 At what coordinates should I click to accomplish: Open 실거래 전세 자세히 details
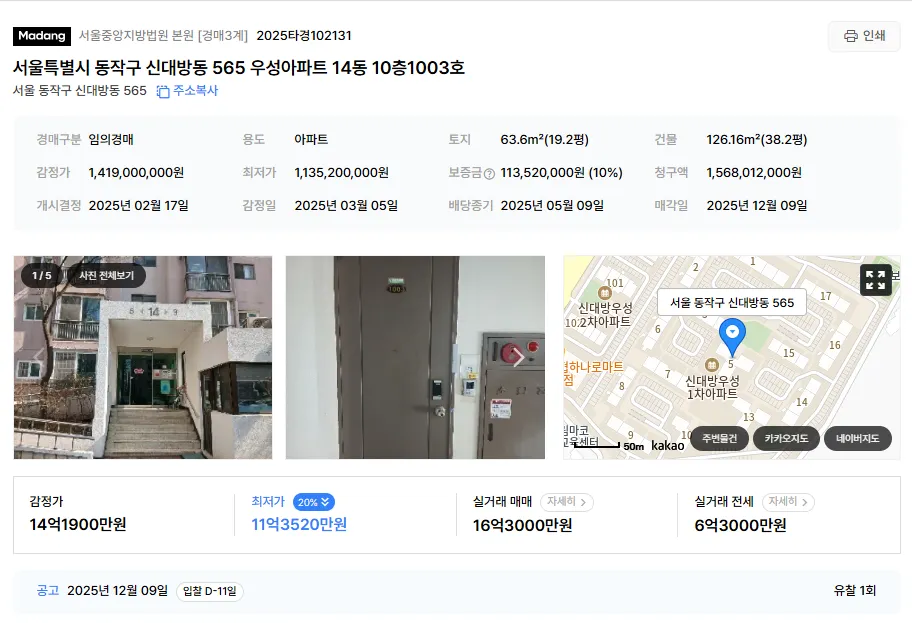tap(788, 501)
